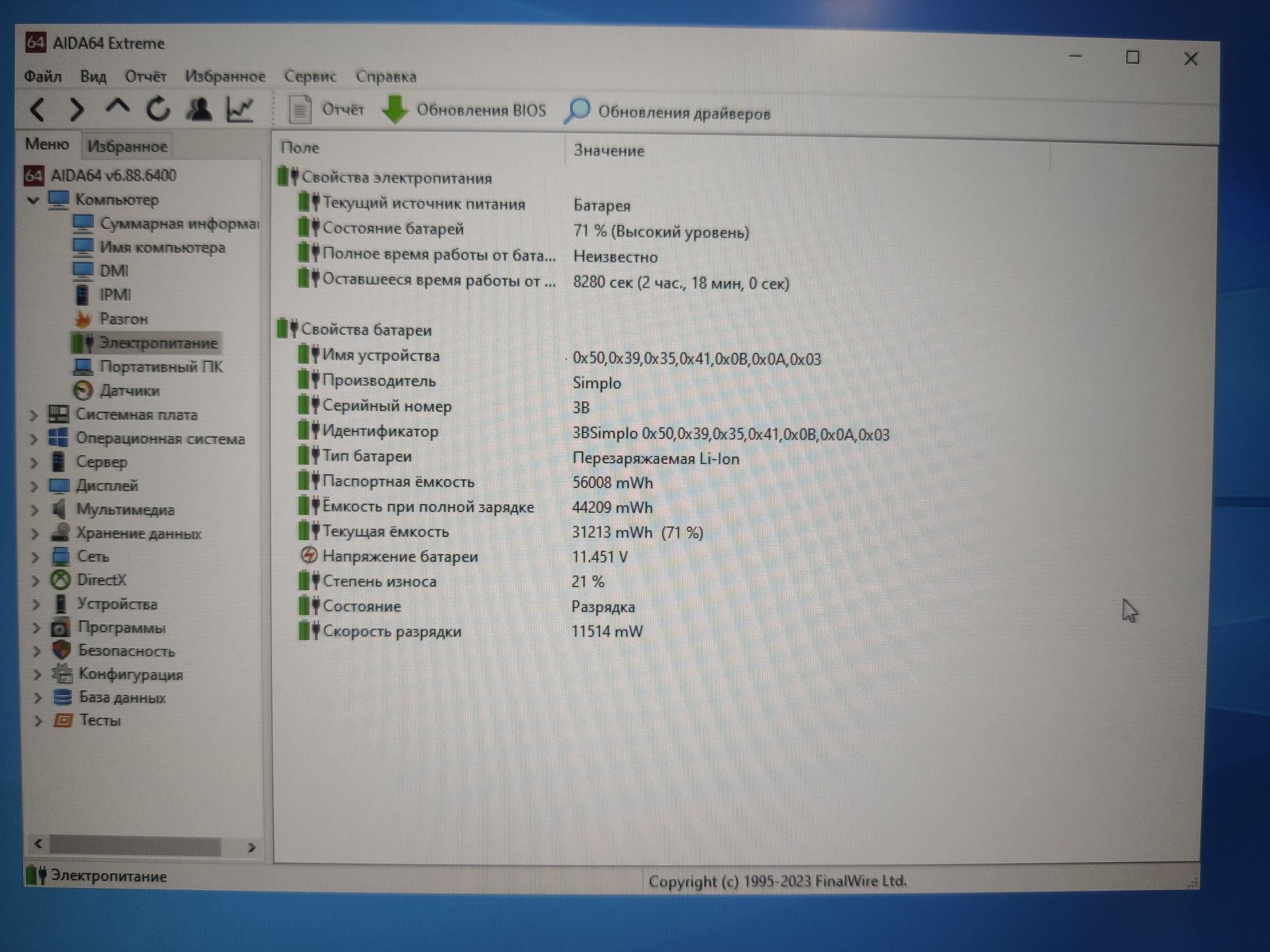Click the База данных icon

62,697
